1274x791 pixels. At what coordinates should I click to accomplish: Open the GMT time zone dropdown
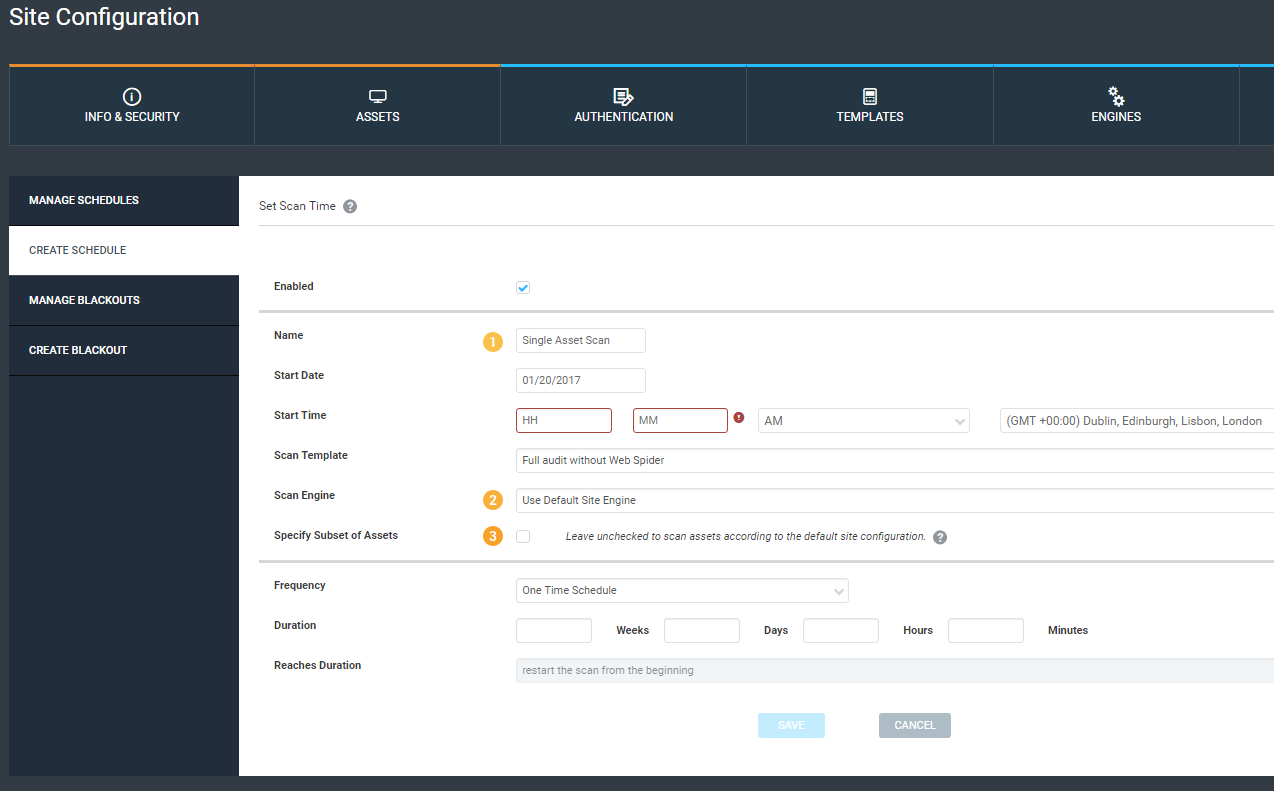coord(1136,421)
